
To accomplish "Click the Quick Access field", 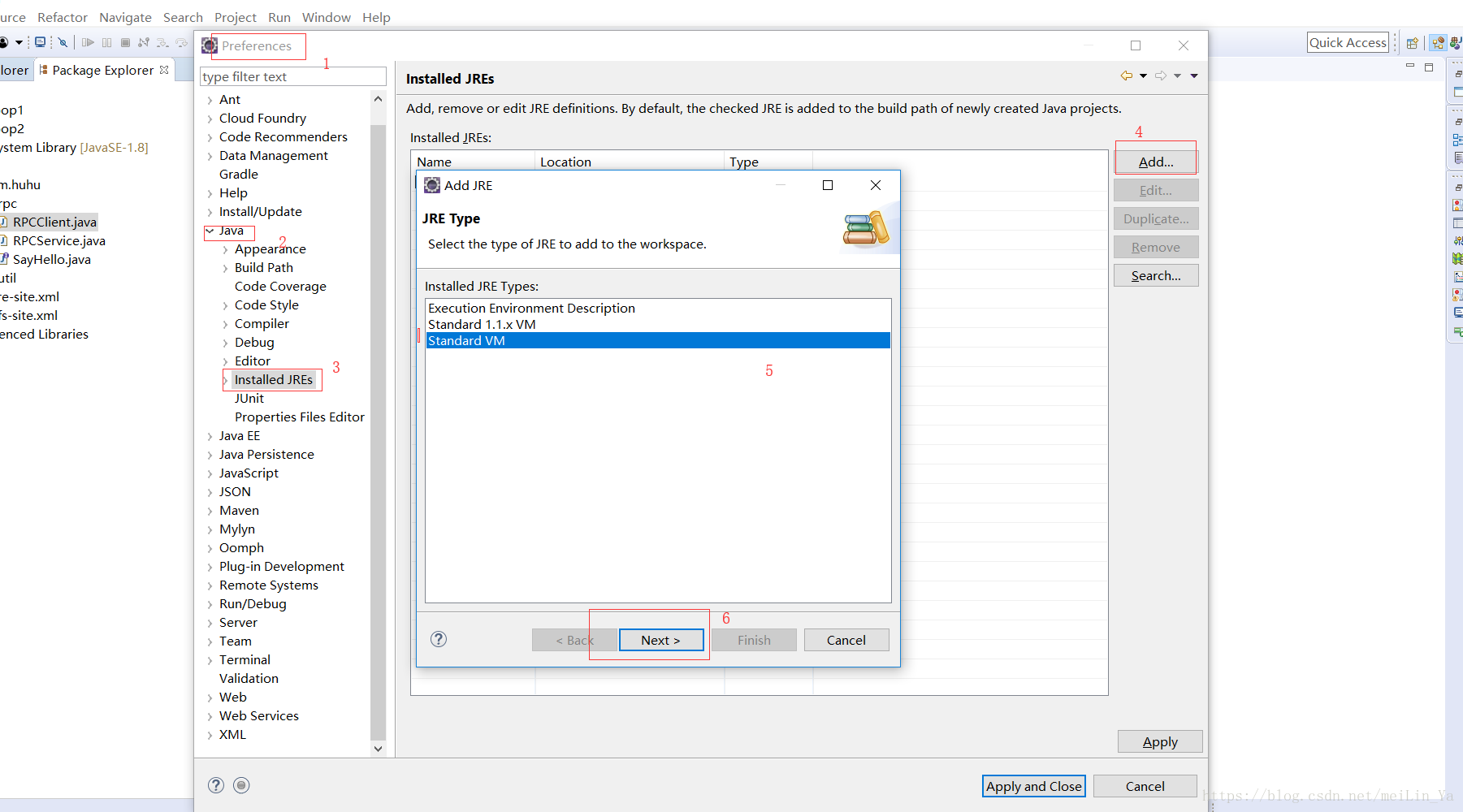I will point(1348,42).
